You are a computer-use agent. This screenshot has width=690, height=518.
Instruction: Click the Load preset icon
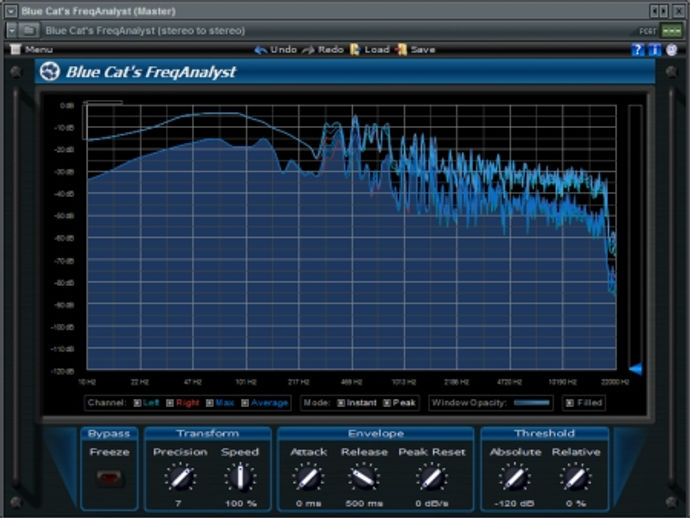pos(355,50)
